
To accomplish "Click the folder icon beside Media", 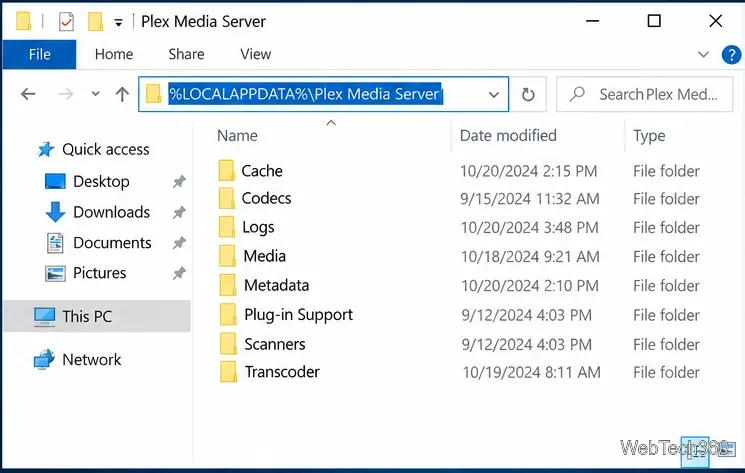I will point(227,256).
